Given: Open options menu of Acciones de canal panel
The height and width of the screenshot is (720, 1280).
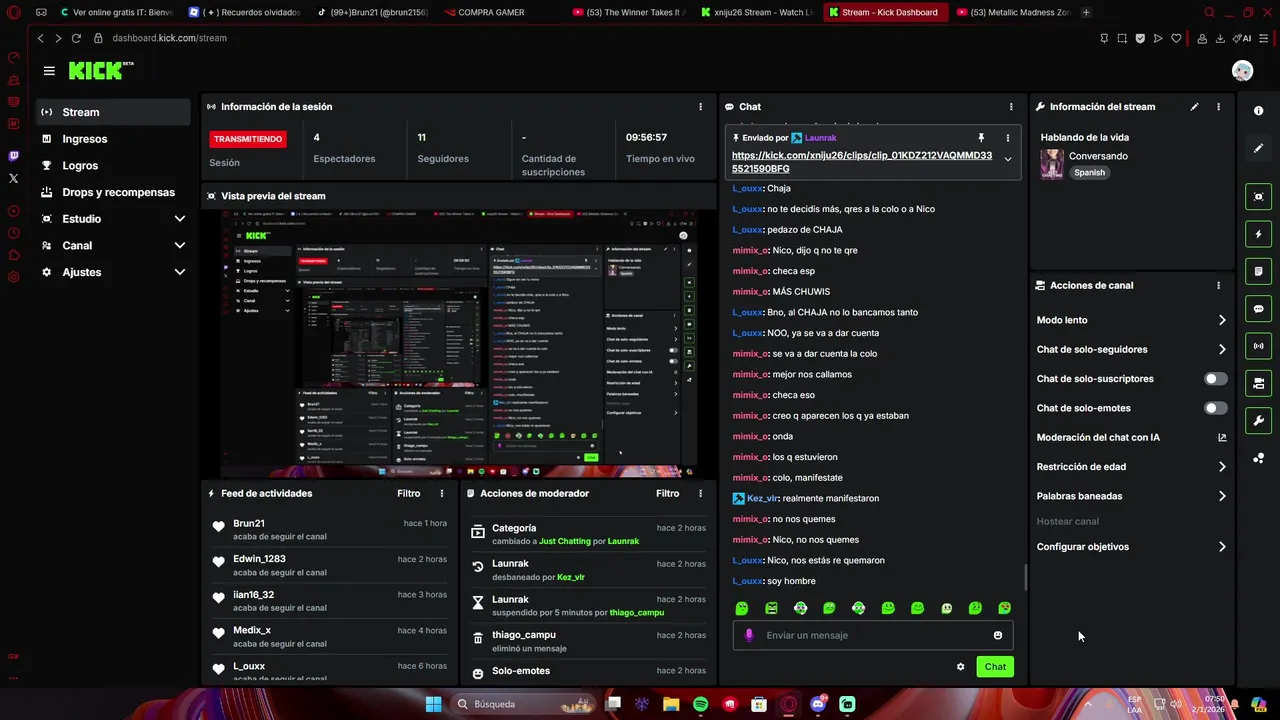Looking at the screenshot, I should click(x=1218, y=285).
